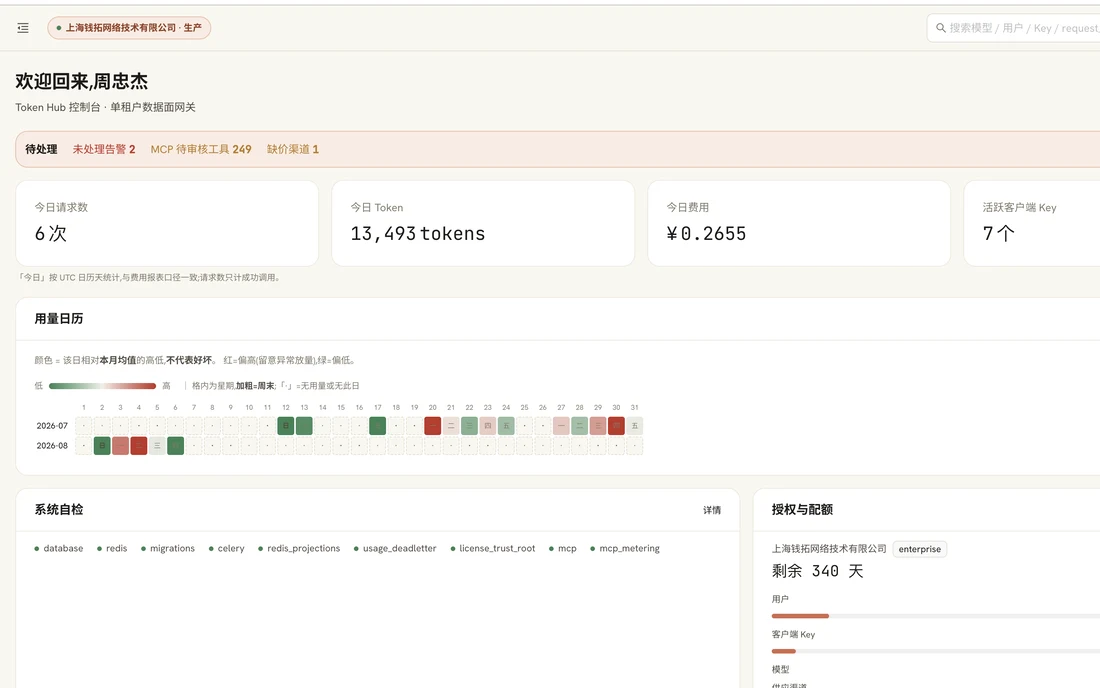Select the 2026-07 day 27 calendar cell

click(x=561, y=426)
